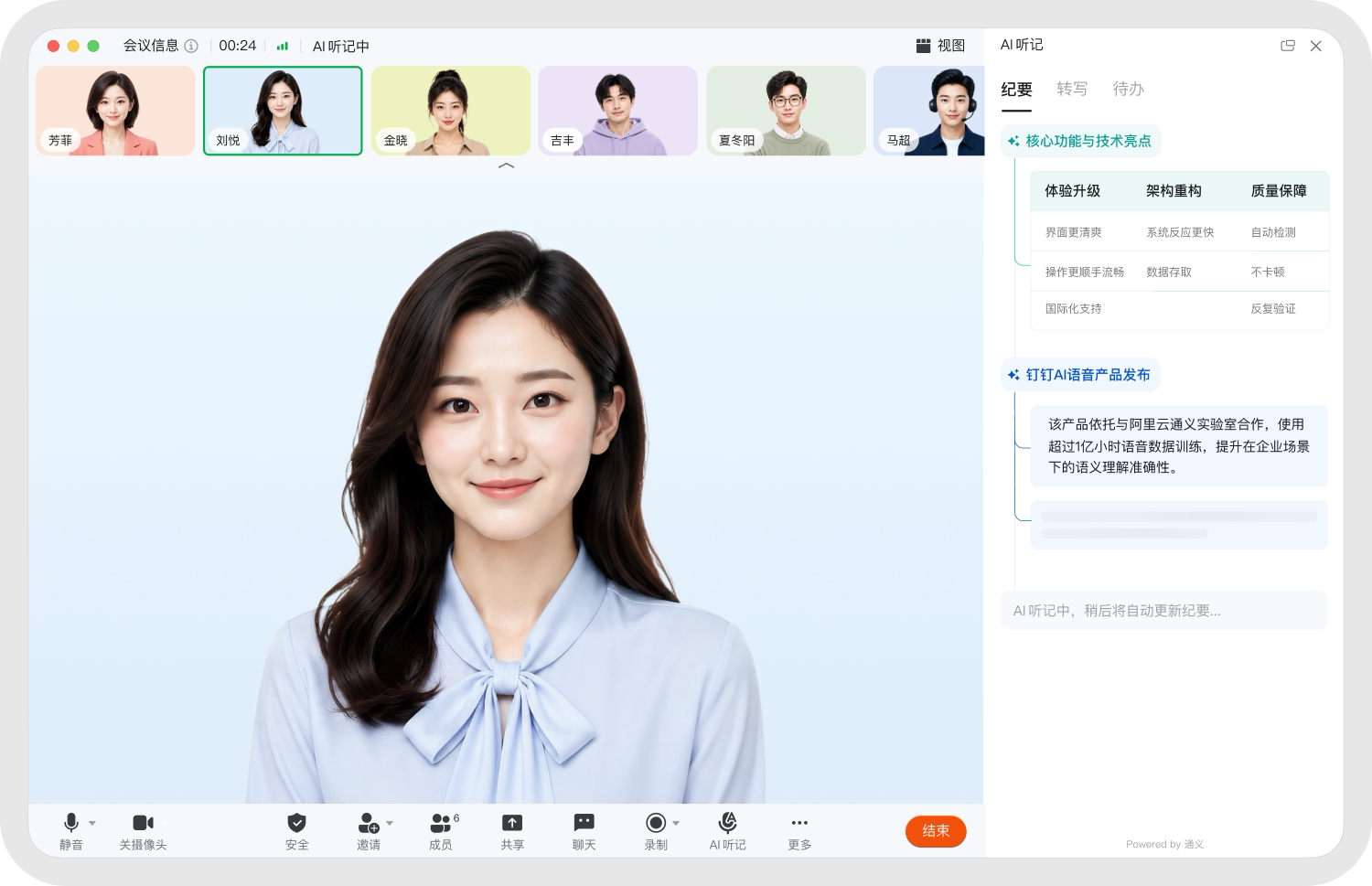1372x886 pixels.
Task: Select 芳菲's video thumbnail
Action: [x=115, y=111]
